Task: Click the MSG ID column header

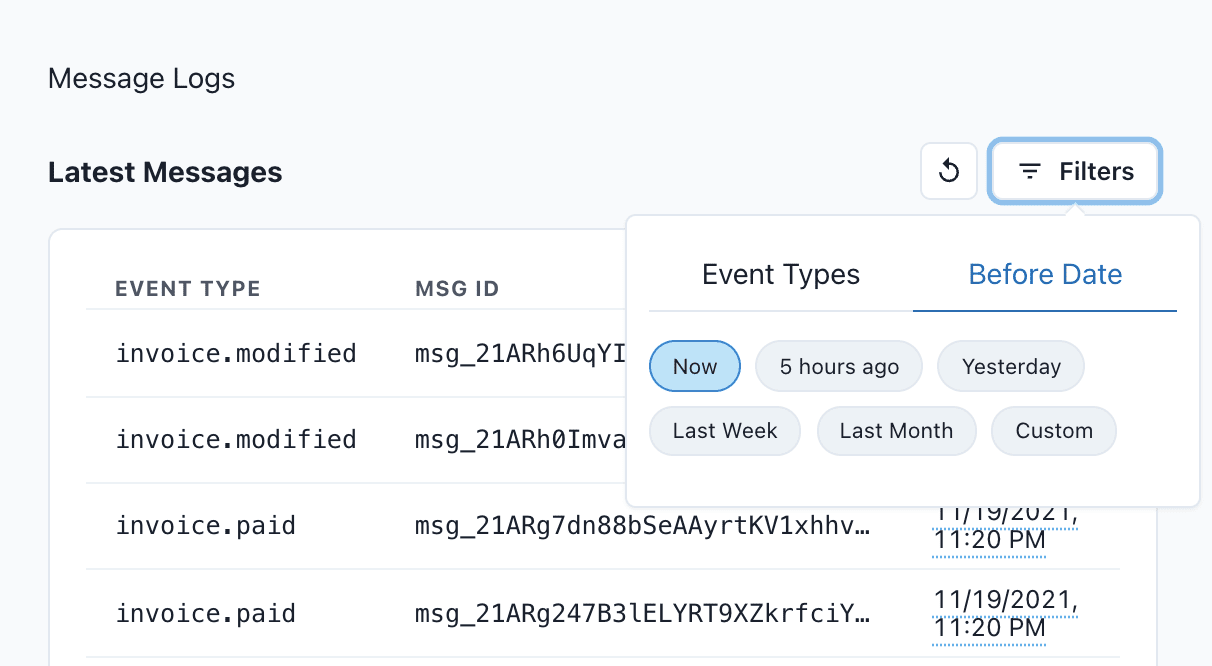Action: click(x=456, y=290)
